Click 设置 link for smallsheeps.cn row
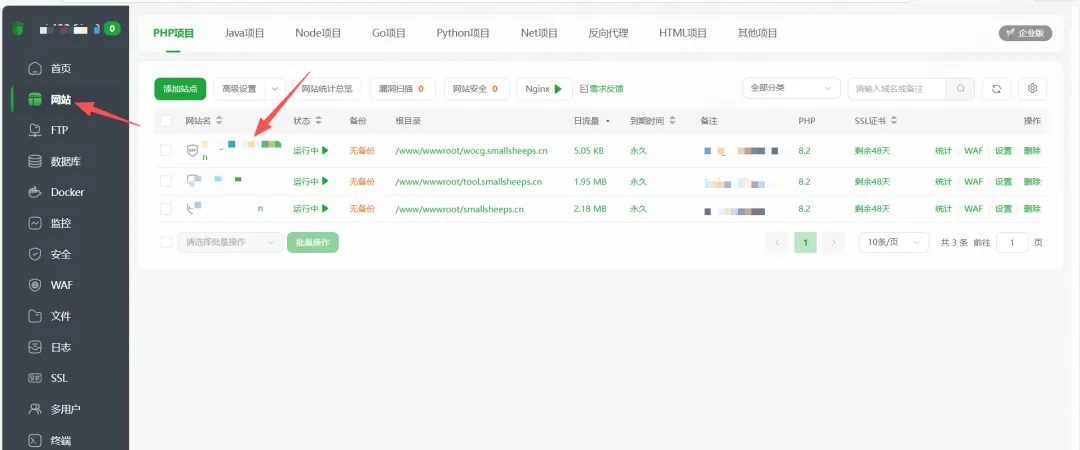1080x450 pixels. (1002, 209)
